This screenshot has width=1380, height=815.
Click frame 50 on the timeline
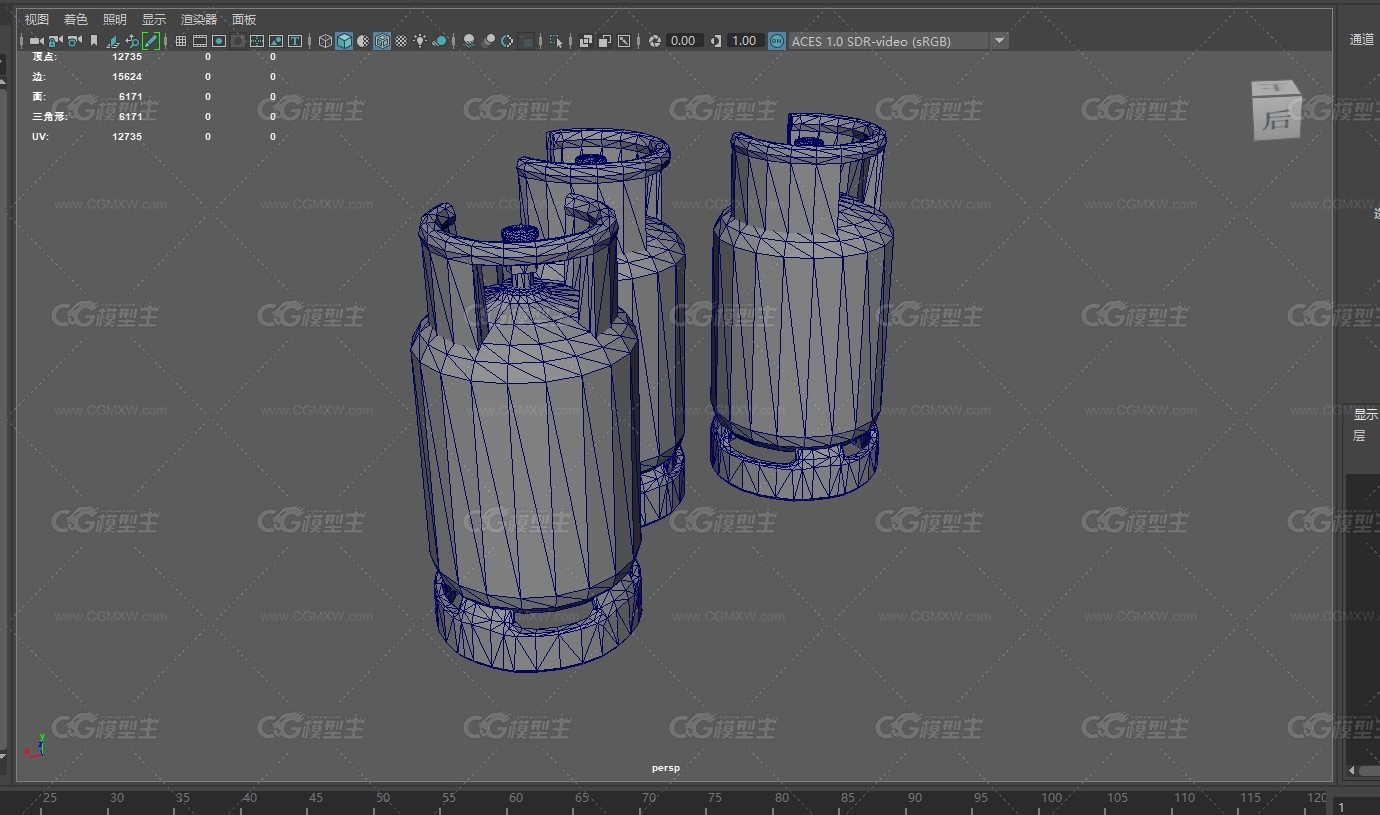point(383,798)
